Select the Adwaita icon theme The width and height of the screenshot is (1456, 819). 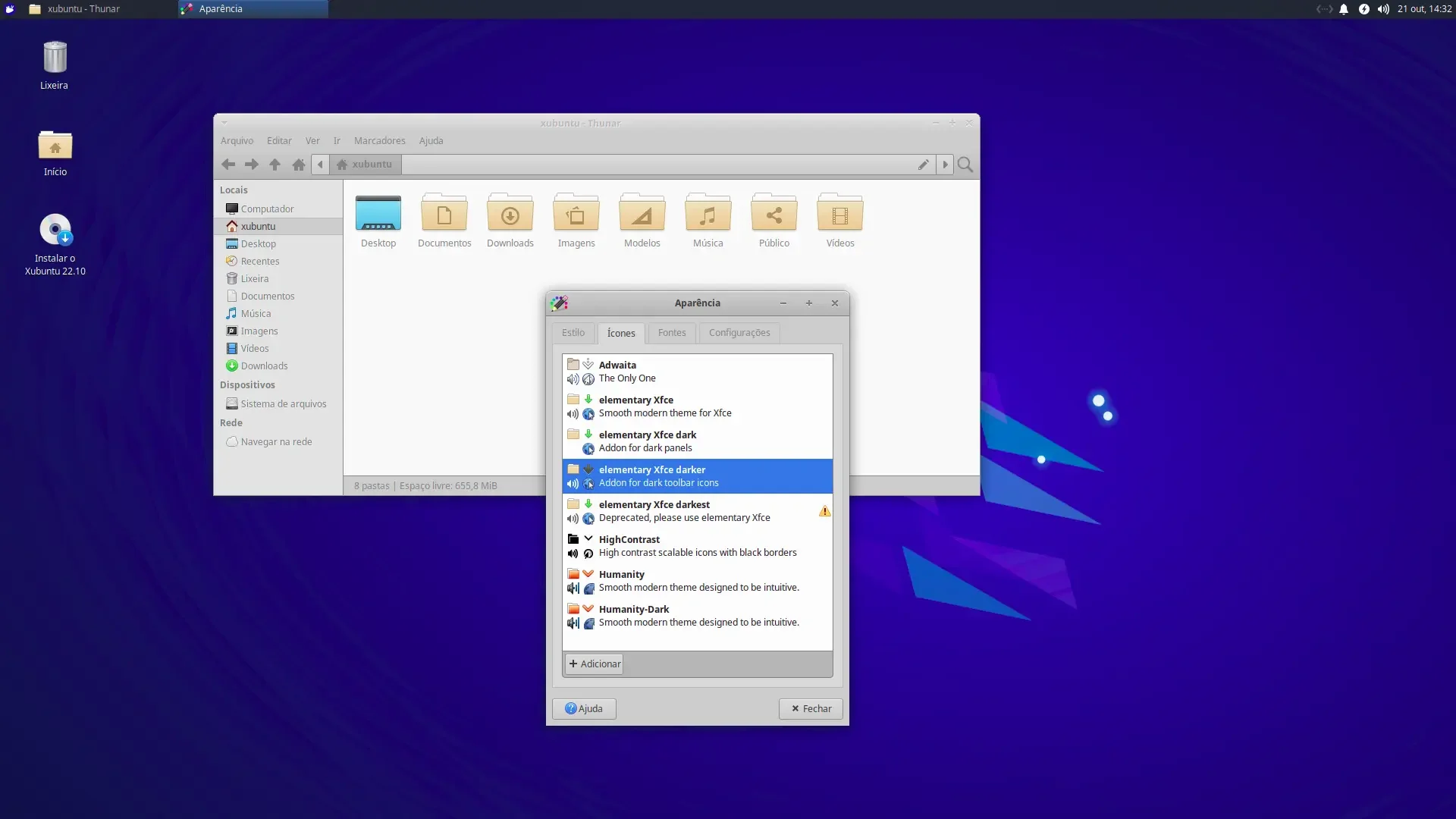(698, 372)
